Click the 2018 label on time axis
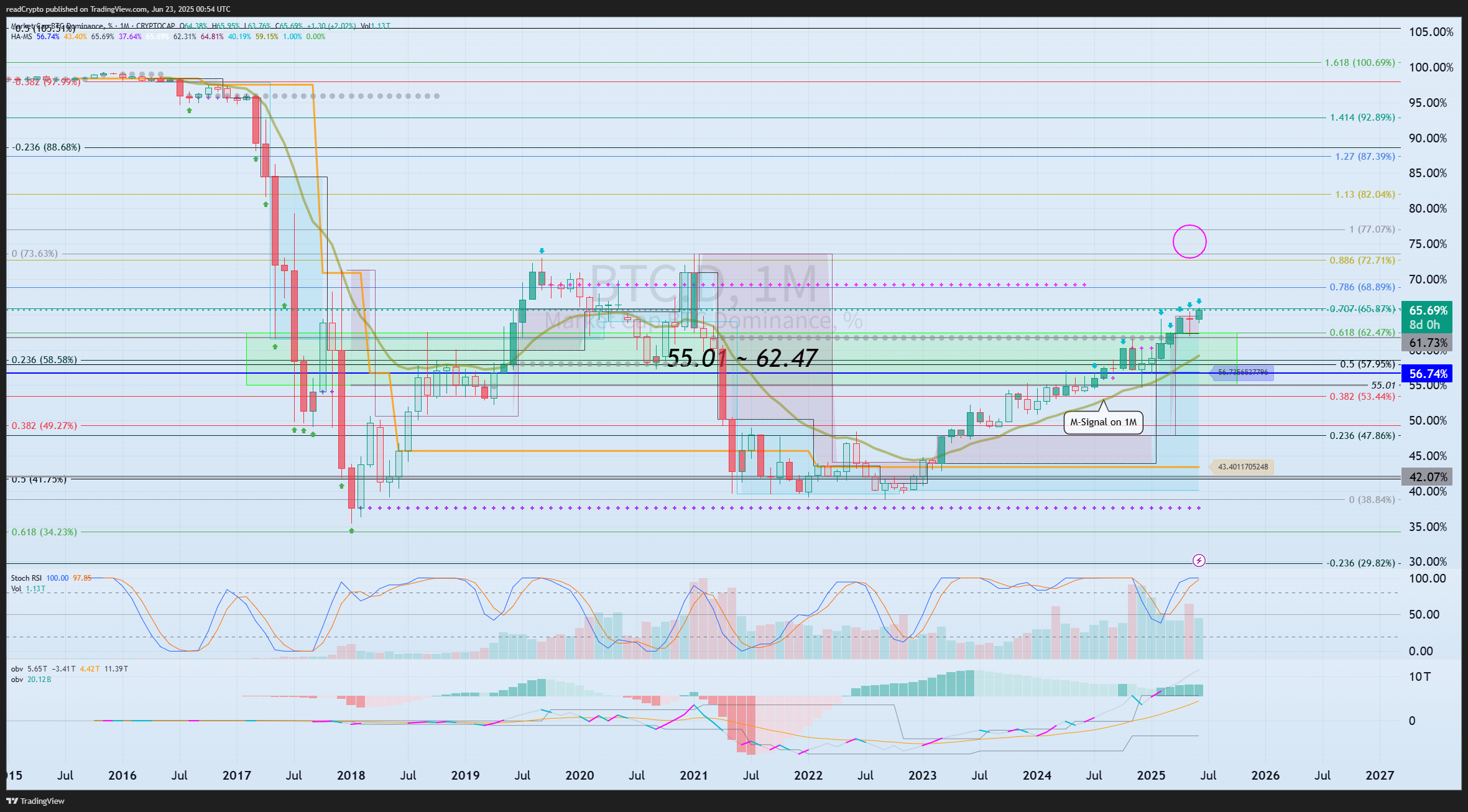The height and width of the screenshot is (812, 1468). (x=351, y=775)
